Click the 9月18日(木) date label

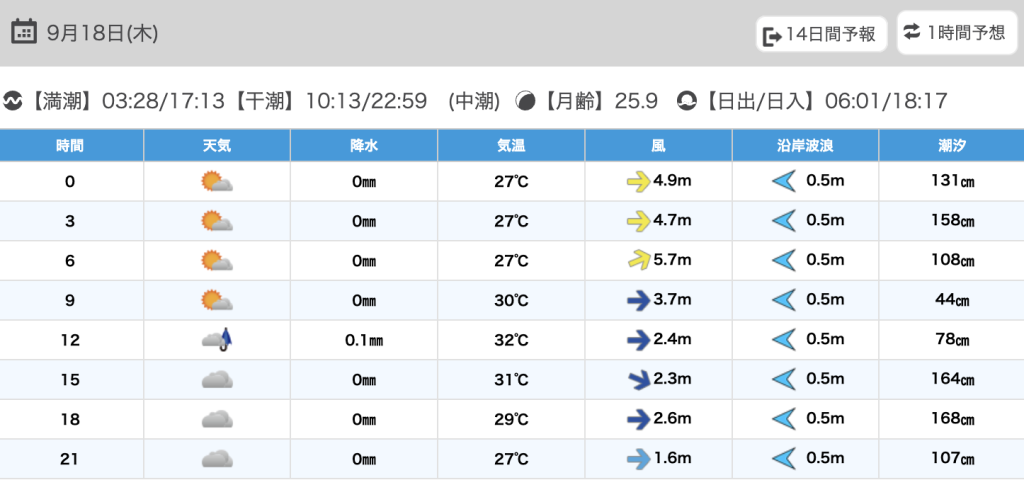[x=102, y=33]
